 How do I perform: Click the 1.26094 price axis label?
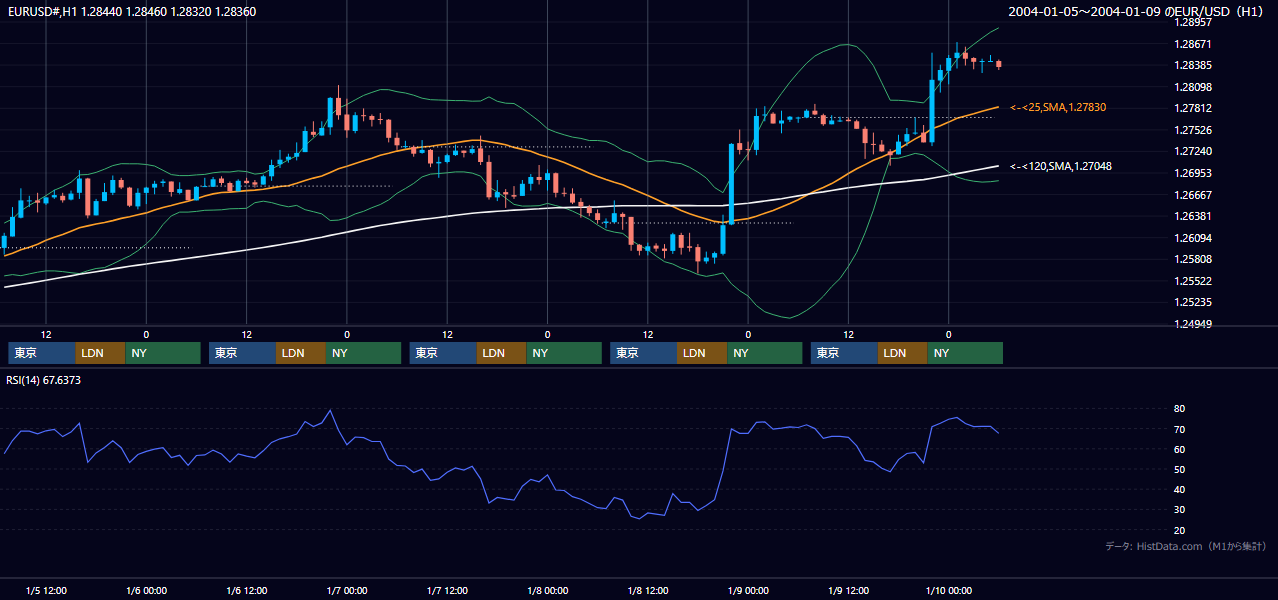pos(1193,238)
